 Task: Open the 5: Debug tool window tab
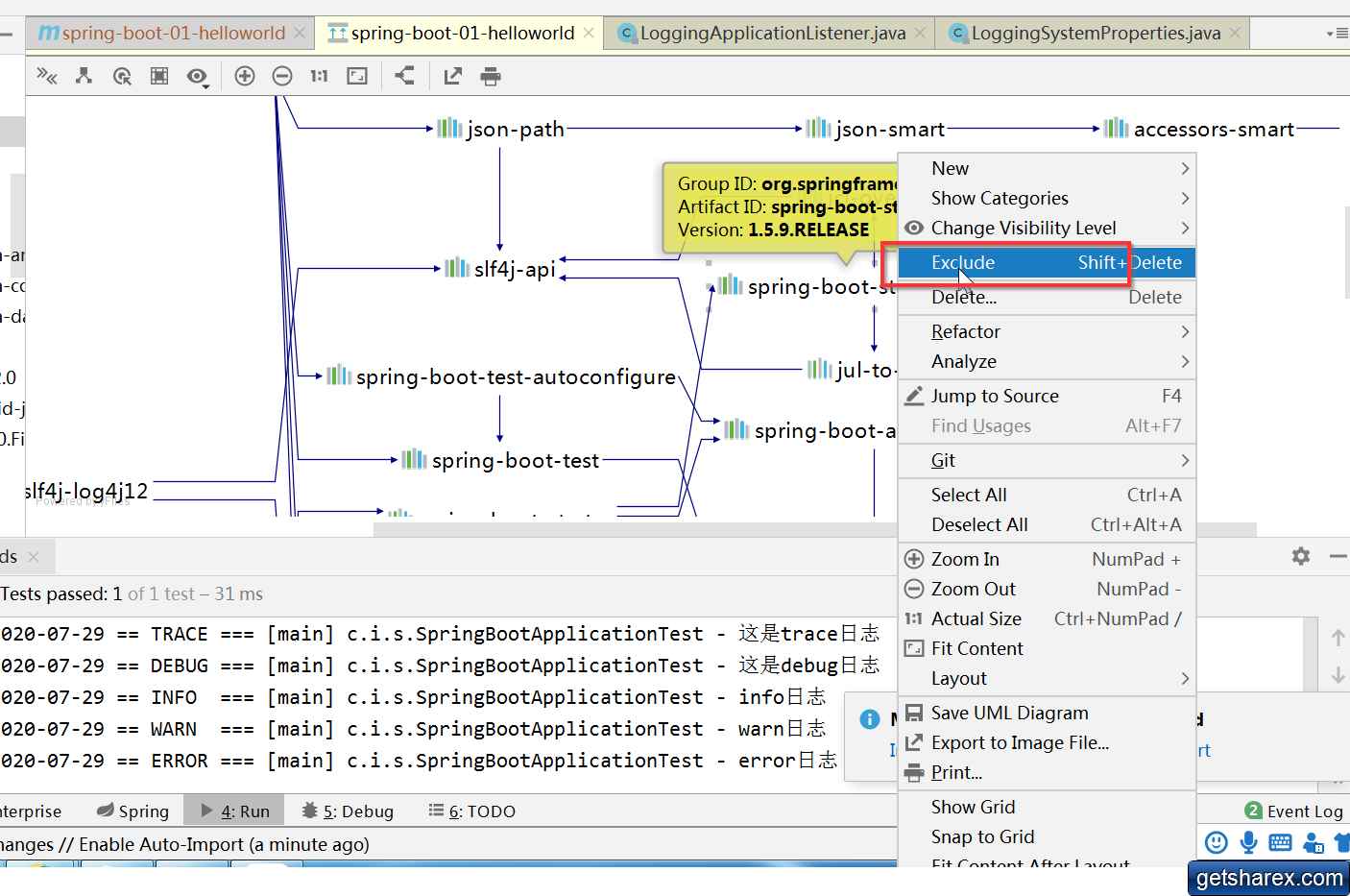348,811
